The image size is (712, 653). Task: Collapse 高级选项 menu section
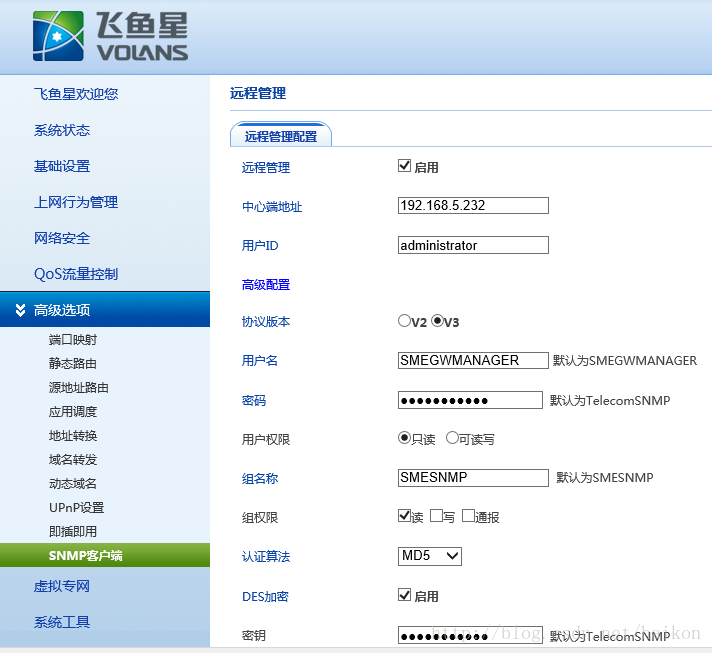[105, 310]
